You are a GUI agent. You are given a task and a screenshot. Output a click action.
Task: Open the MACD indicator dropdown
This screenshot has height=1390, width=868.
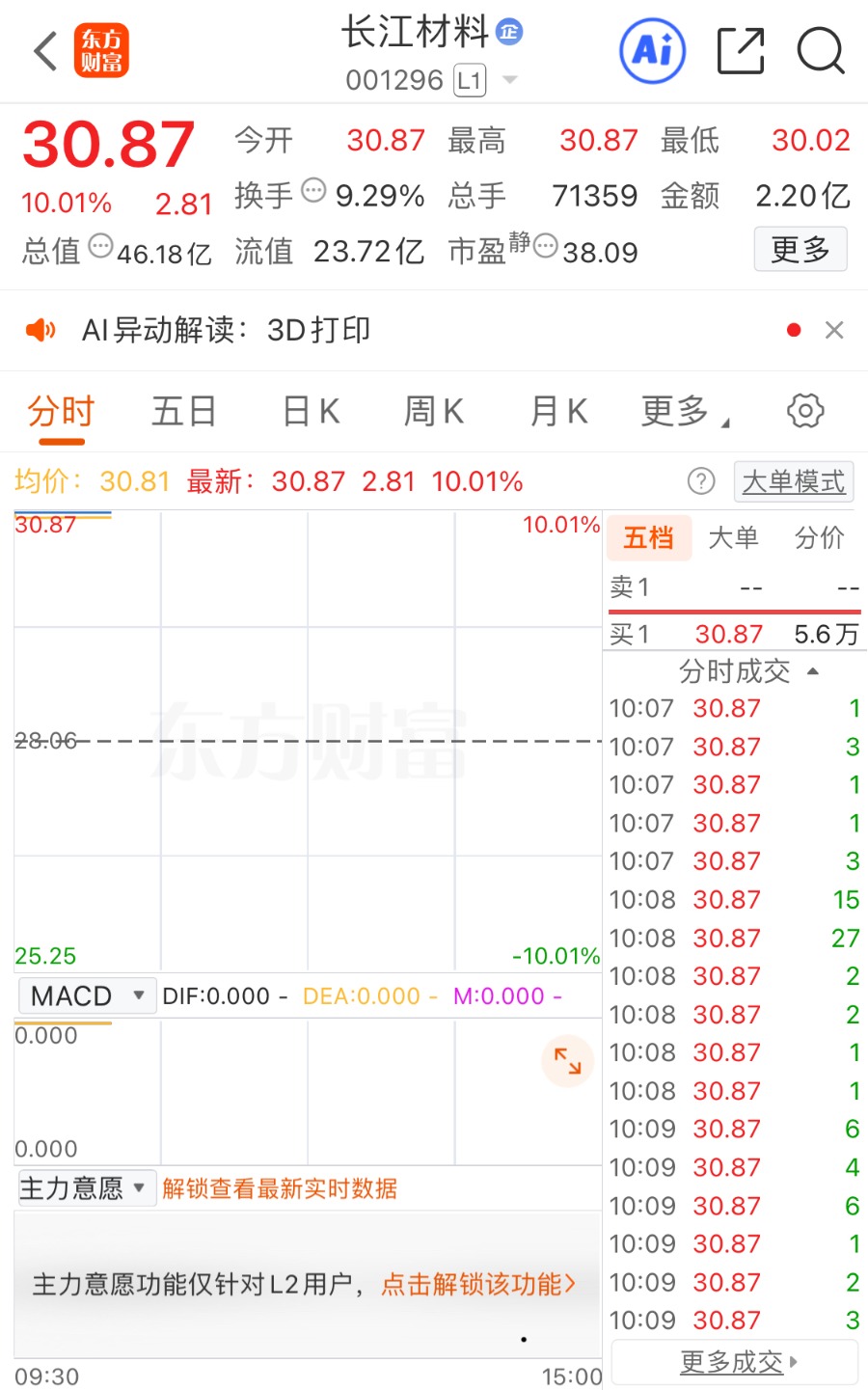87,995
